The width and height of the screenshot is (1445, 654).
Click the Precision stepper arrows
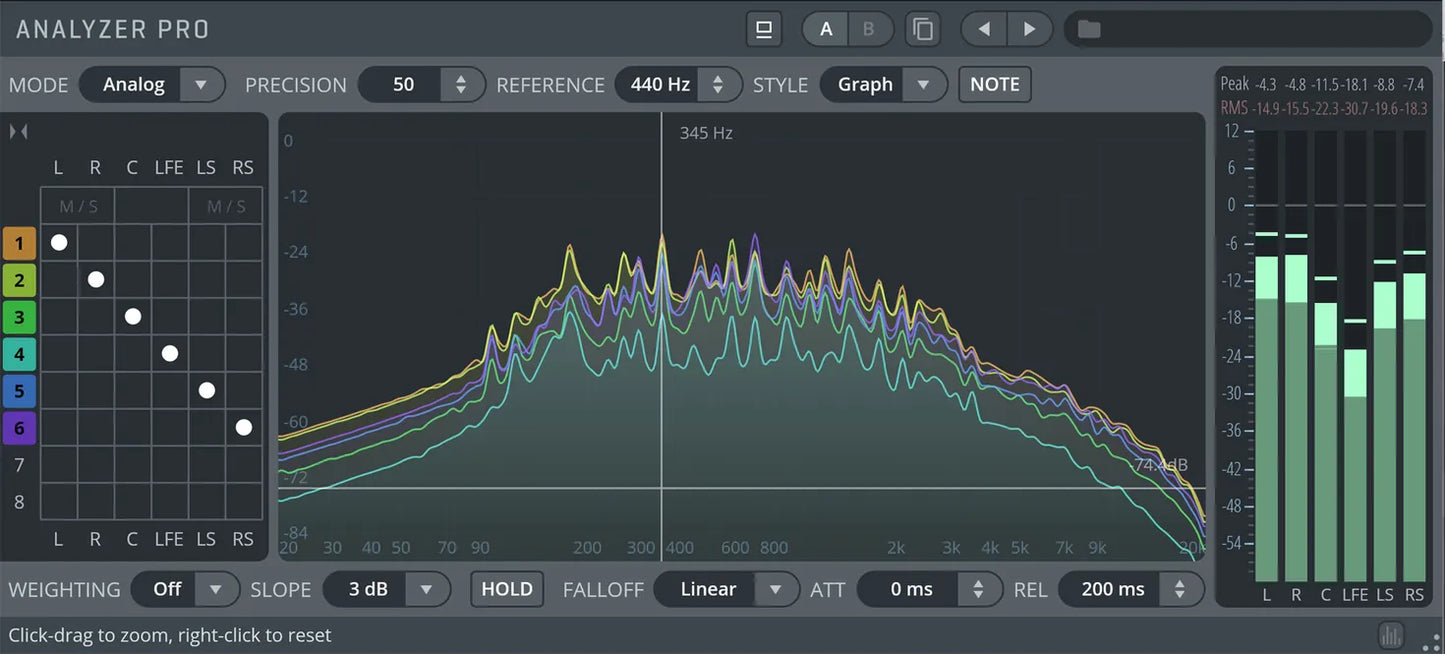pyautogui.click(x=461, y=85)
